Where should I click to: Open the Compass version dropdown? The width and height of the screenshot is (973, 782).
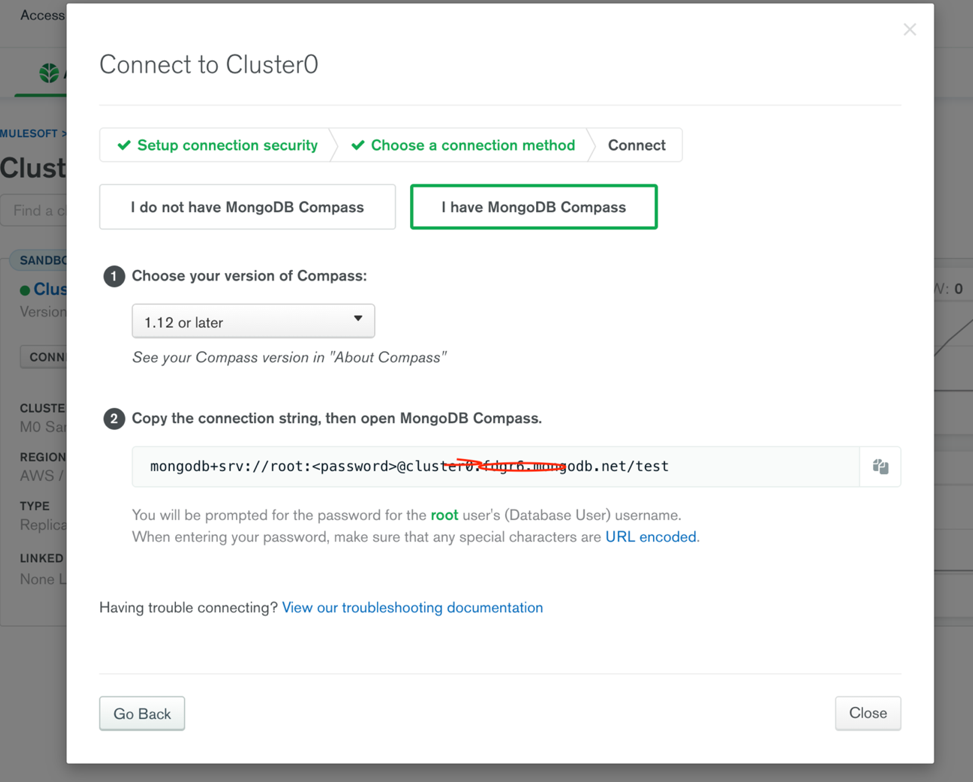pyautogui.click(x=253, y=321)
